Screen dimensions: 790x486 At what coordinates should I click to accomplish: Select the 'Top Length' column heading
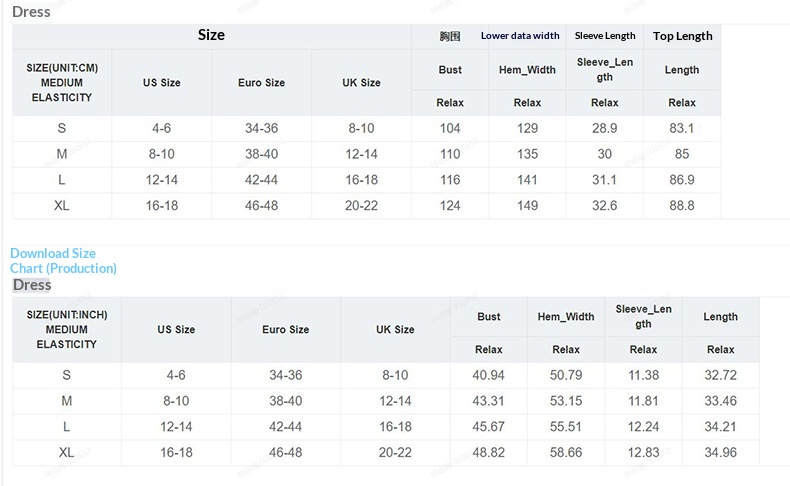point(682,36)
